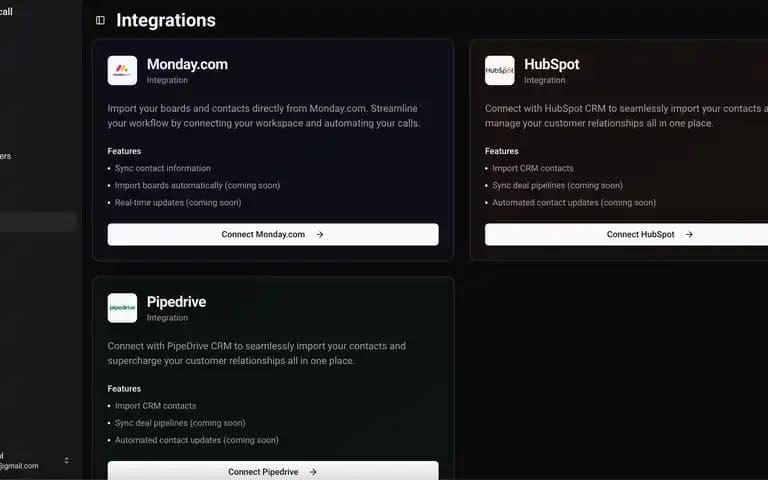768x480 pixels.
Task: Open the sidebar item ending in "ers"
Action: [x=5, y=156]
